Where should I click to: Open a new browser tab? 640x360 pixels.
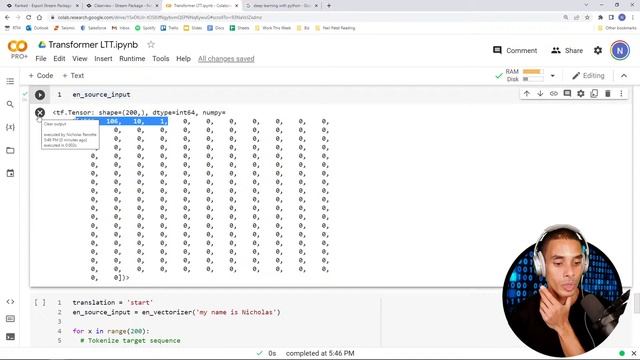[x=329, y=6]
